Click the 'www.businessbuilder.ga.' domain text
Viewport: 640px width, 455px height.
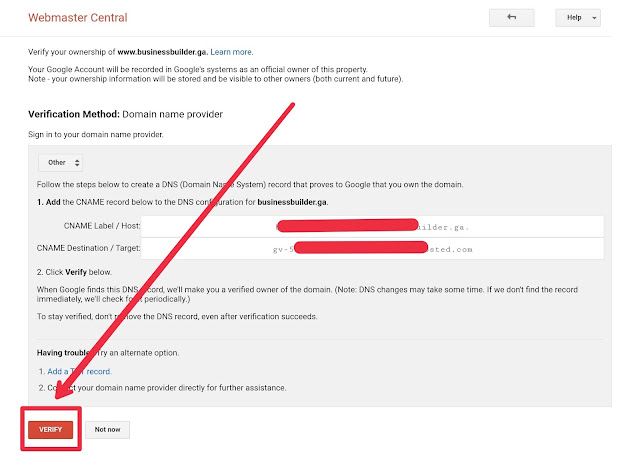163,52
